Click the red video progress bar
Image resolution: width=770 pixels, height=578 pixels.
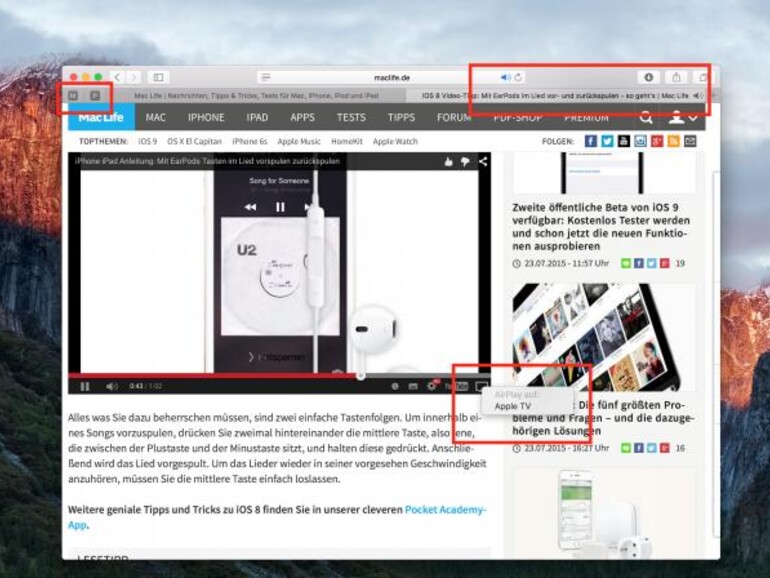pyautogui.click(x=214, y=376)
